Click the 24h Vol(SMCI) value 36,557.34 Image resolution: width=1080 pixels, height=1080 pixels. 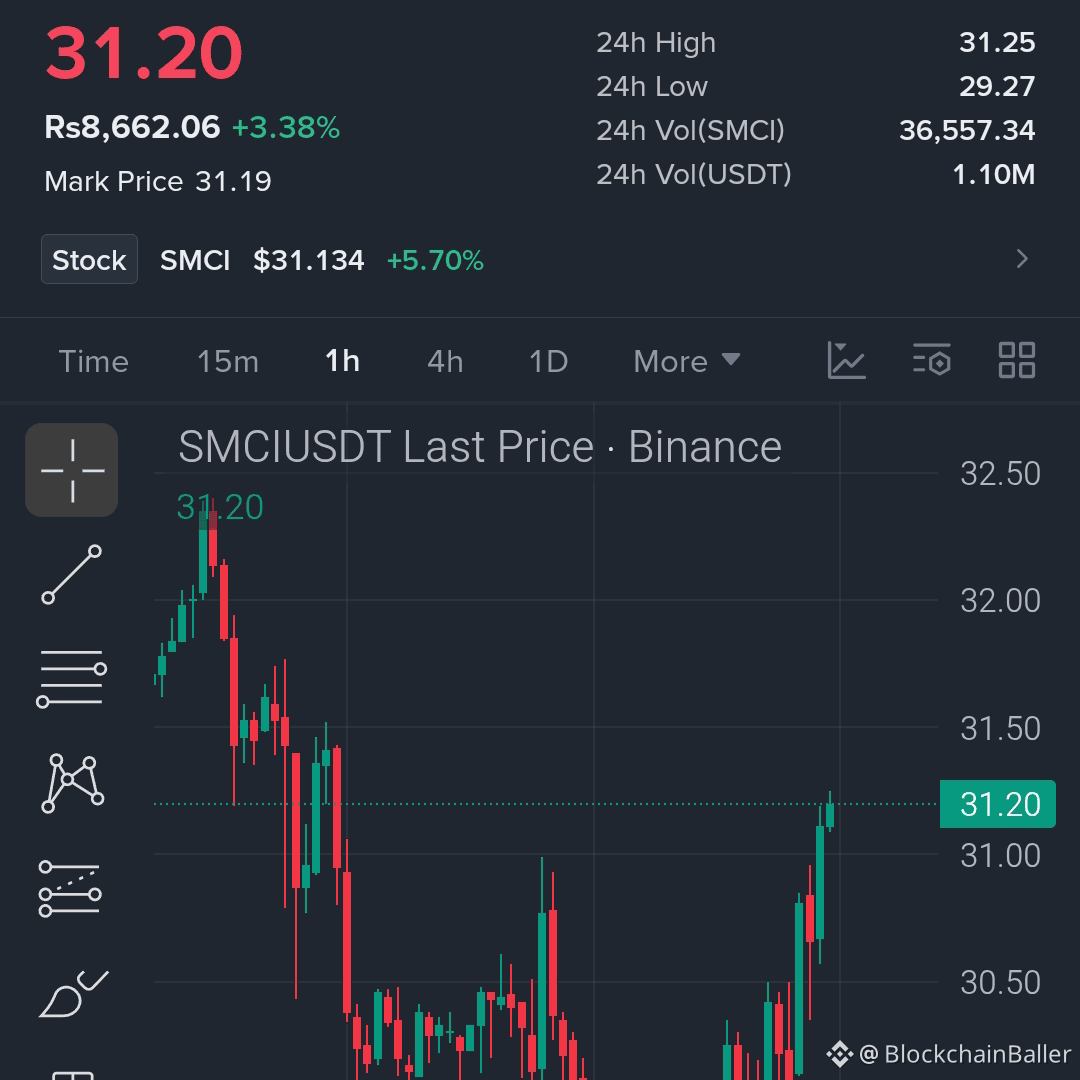pos(967,130)
